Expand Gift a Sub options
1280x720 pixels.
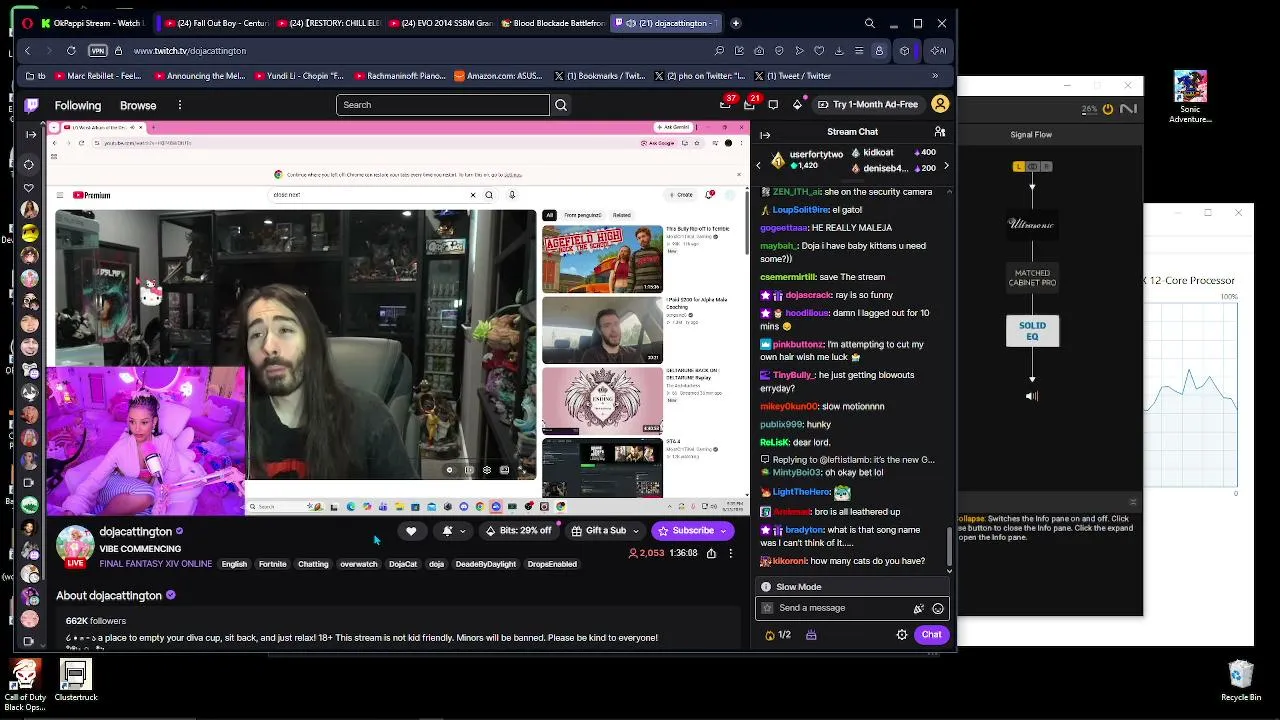tap(635, 531)
